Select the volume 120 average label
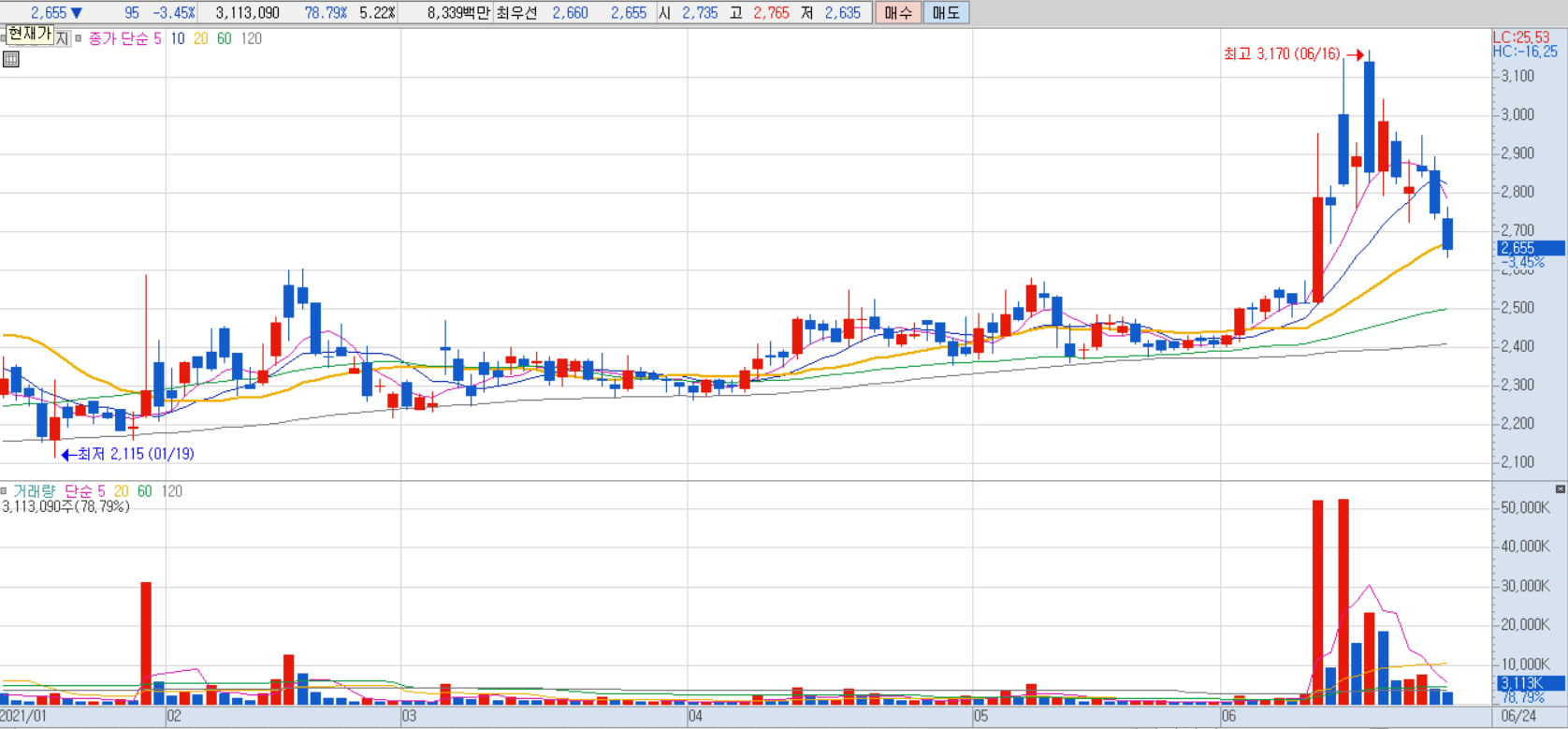The width and height of the screenshot is (1568, 729). [172, 491]
